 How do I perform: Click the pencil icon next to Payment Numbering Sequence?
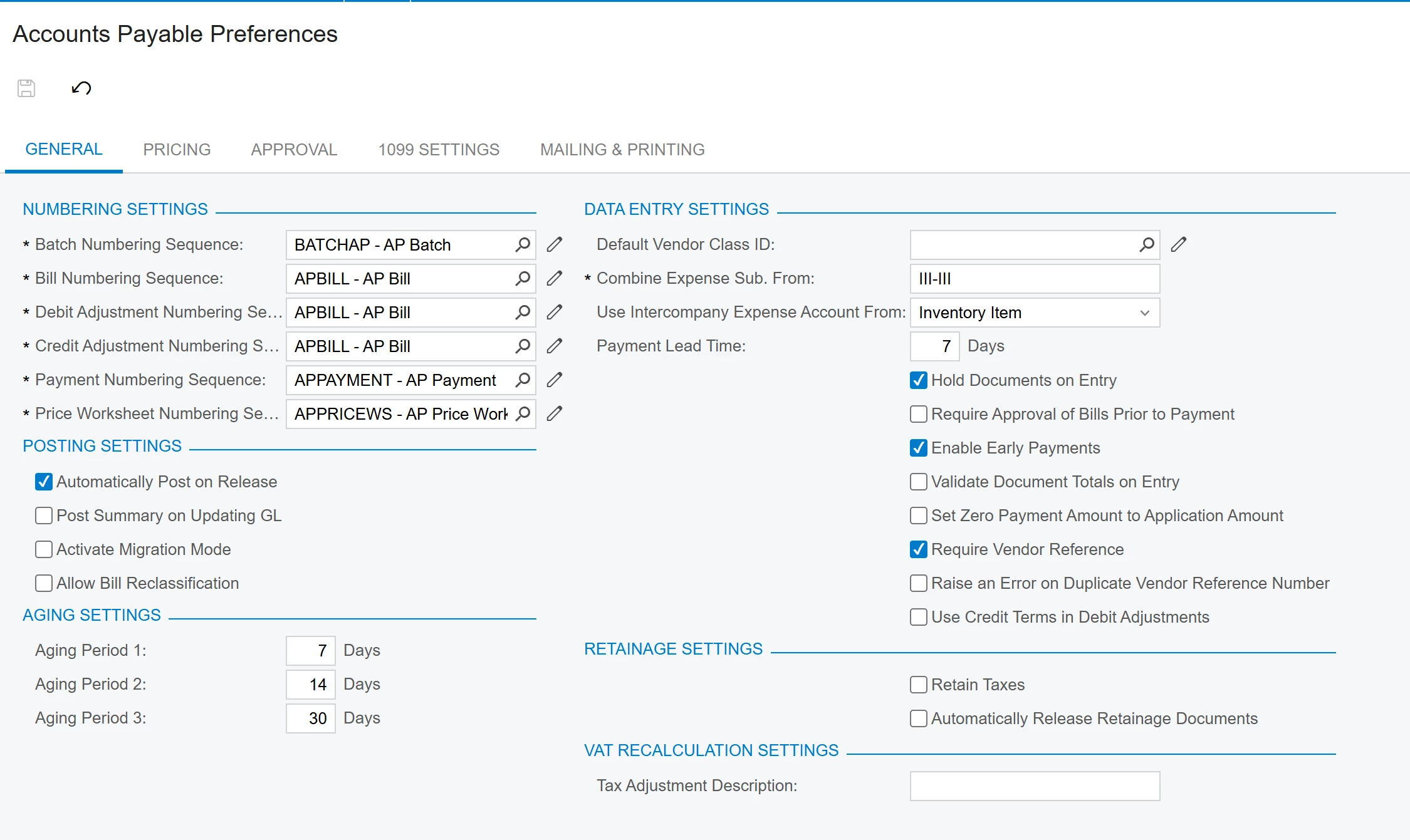click(x=555, y=380)
